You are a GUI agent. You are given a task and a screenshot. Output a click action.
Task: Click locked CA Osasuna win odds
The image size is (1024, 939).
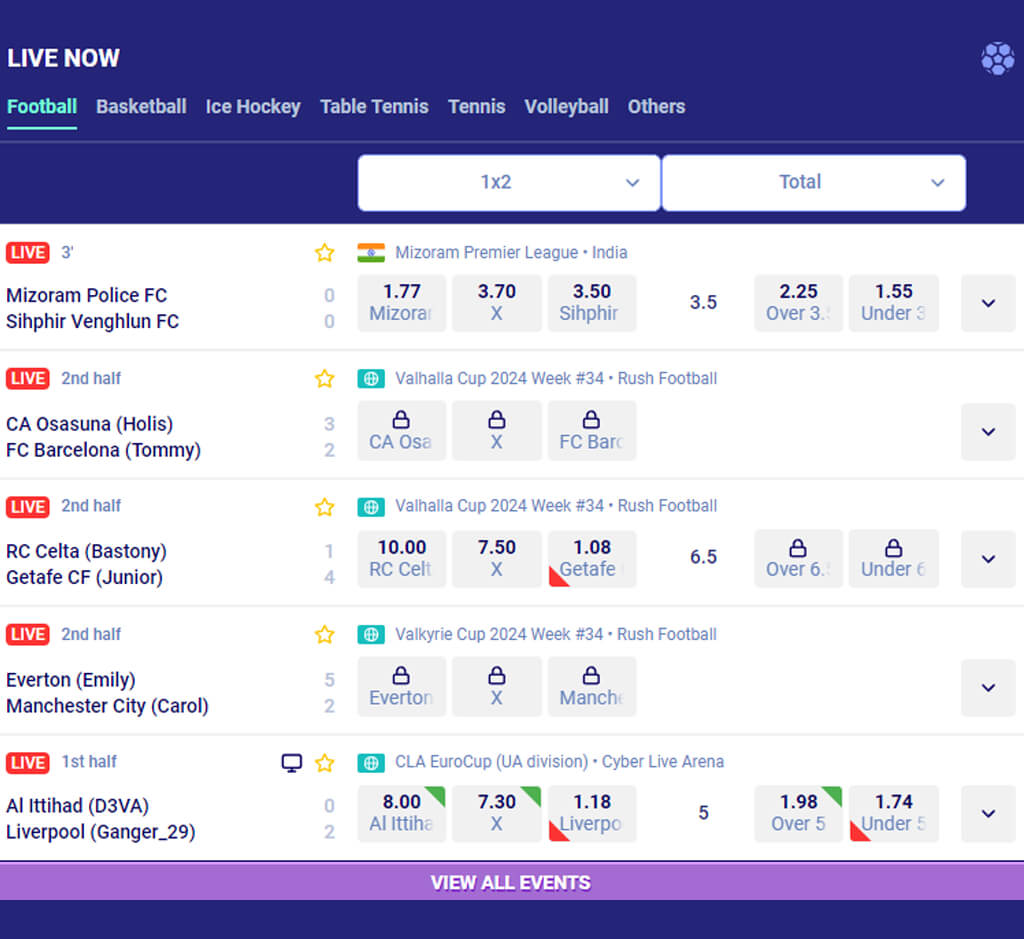pos(402,431)
